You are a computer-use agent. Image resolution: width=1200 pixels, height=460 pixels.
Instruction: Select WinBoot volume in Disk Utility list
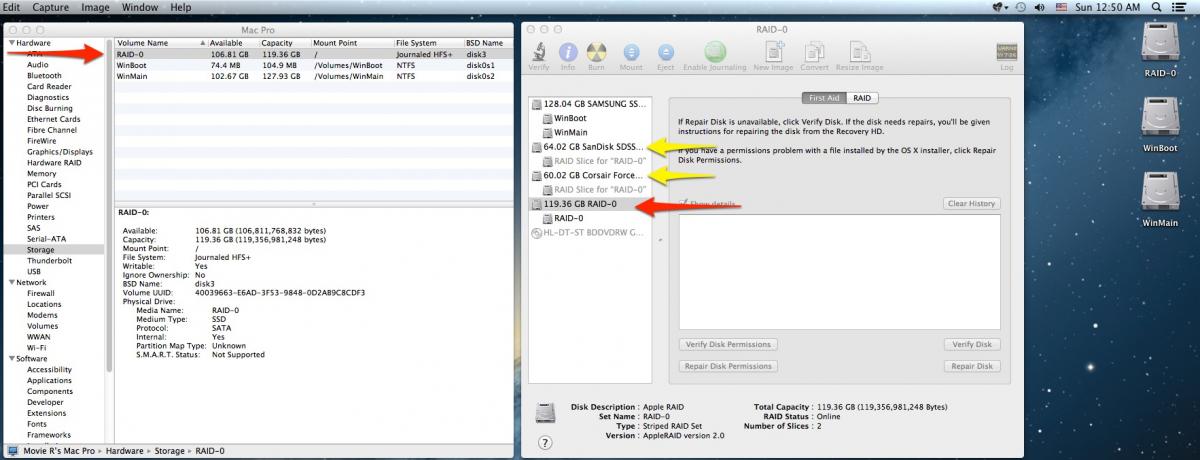570,118
